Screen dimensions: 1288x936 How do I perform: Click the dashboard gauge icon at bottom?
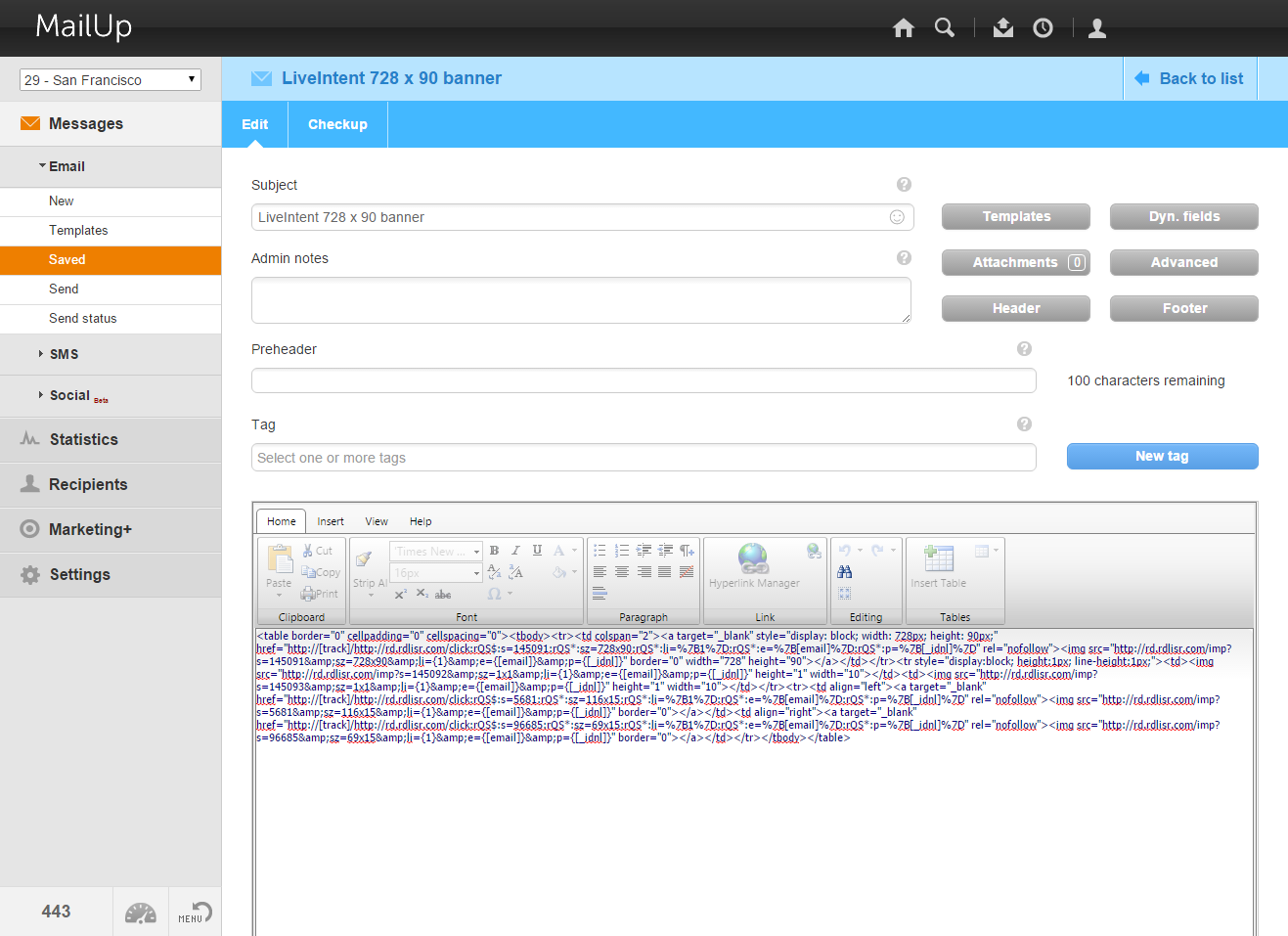click(x=141, y=913)
